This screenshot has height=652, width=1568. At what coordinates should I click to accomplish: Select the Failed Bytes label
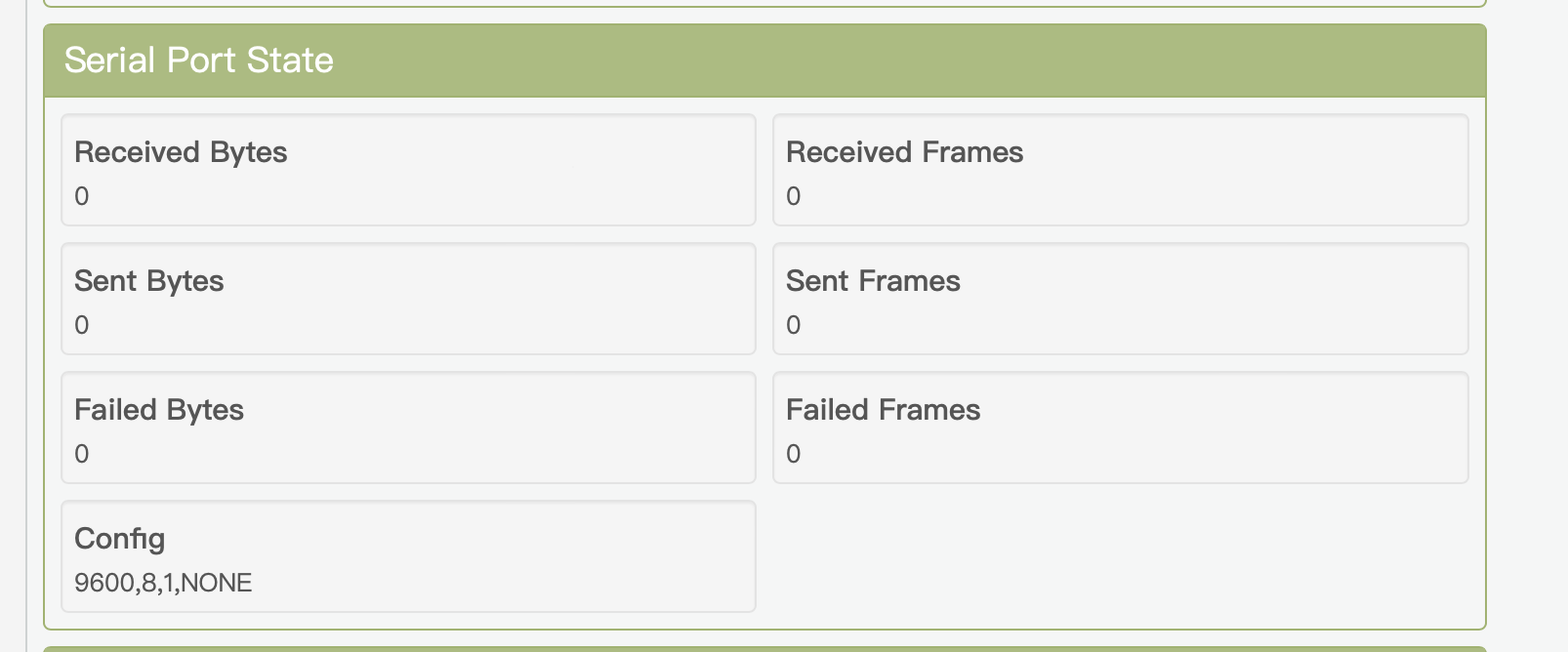[x=159, y=410]
